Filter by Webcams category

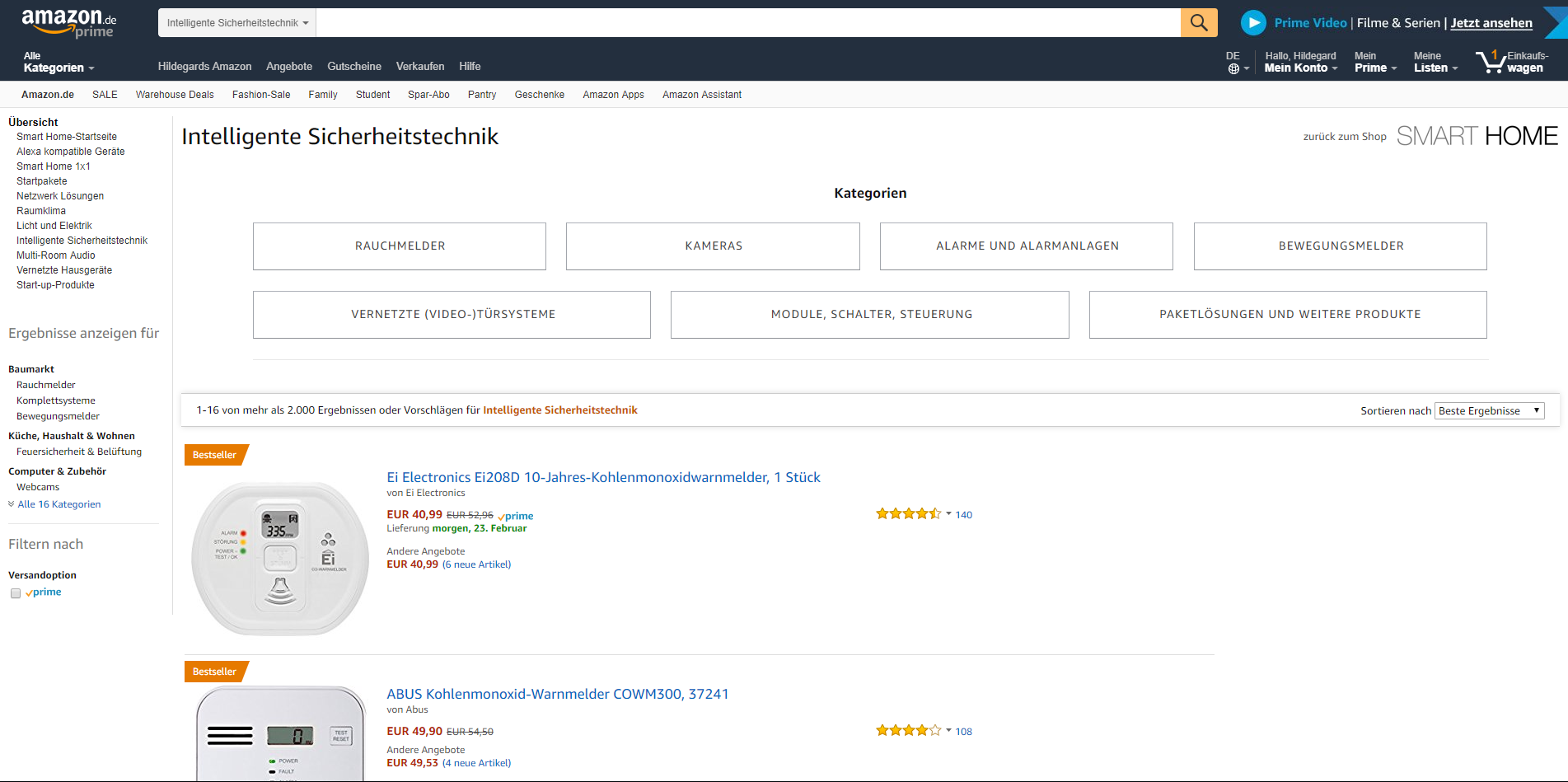click(38, 487)
